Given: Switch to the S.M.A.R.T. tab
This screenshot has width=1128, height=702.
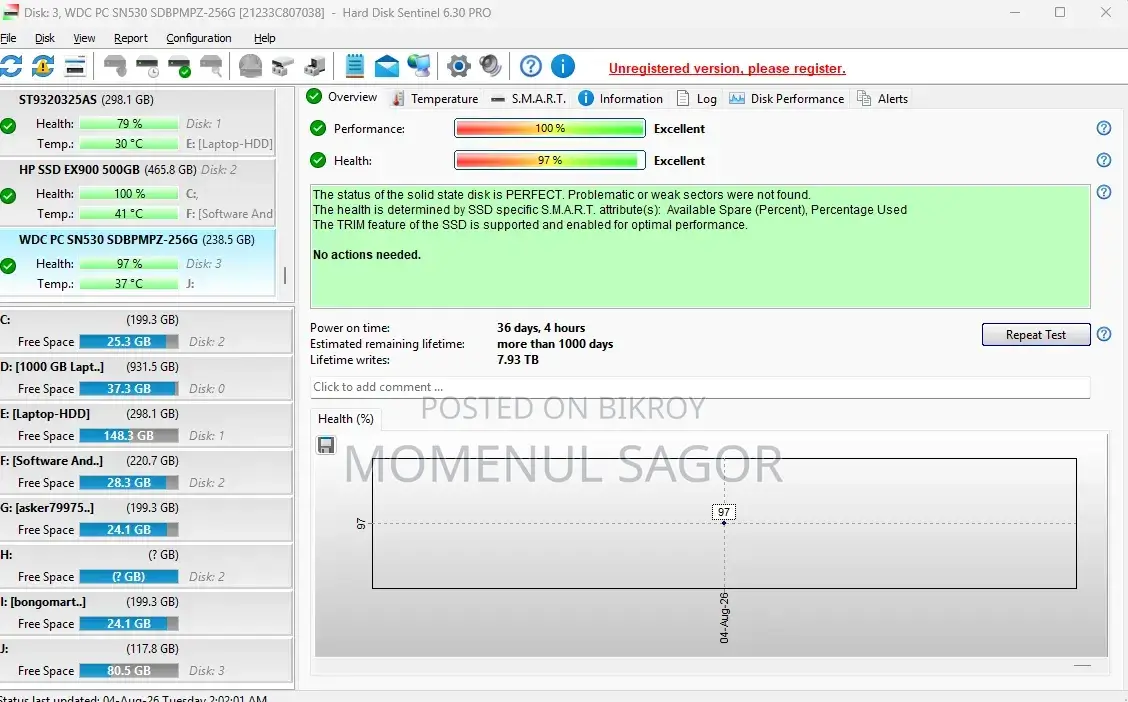Looking at the screenshot, I should click(x=528, y=99).
